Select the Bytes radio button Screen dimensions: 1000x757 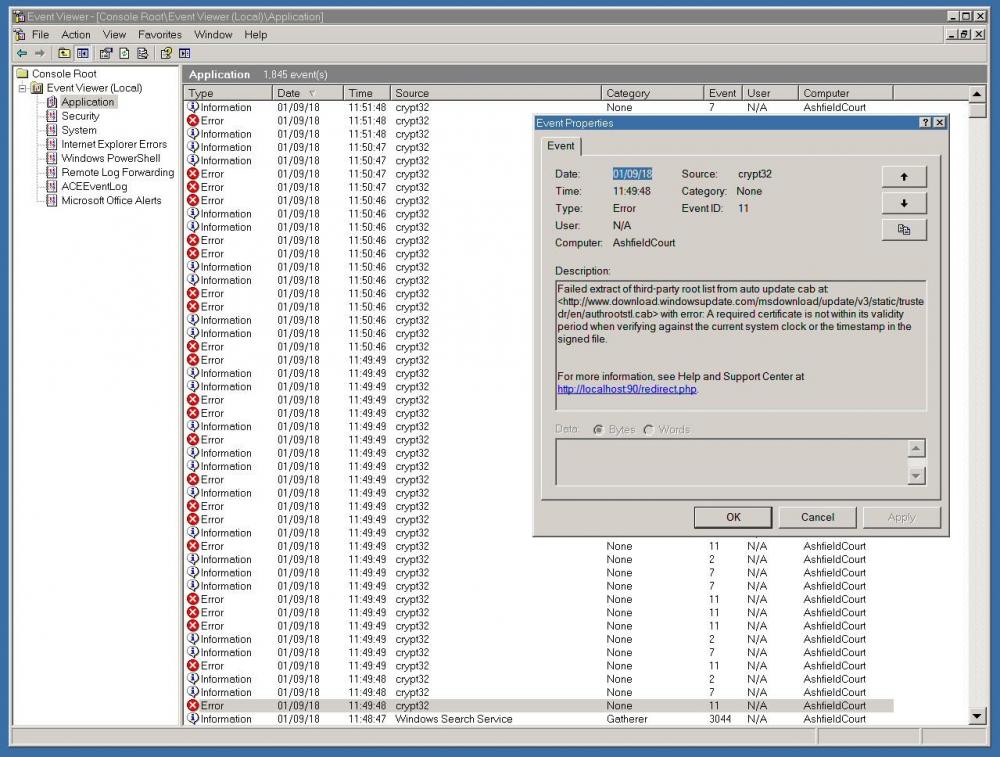598,430
